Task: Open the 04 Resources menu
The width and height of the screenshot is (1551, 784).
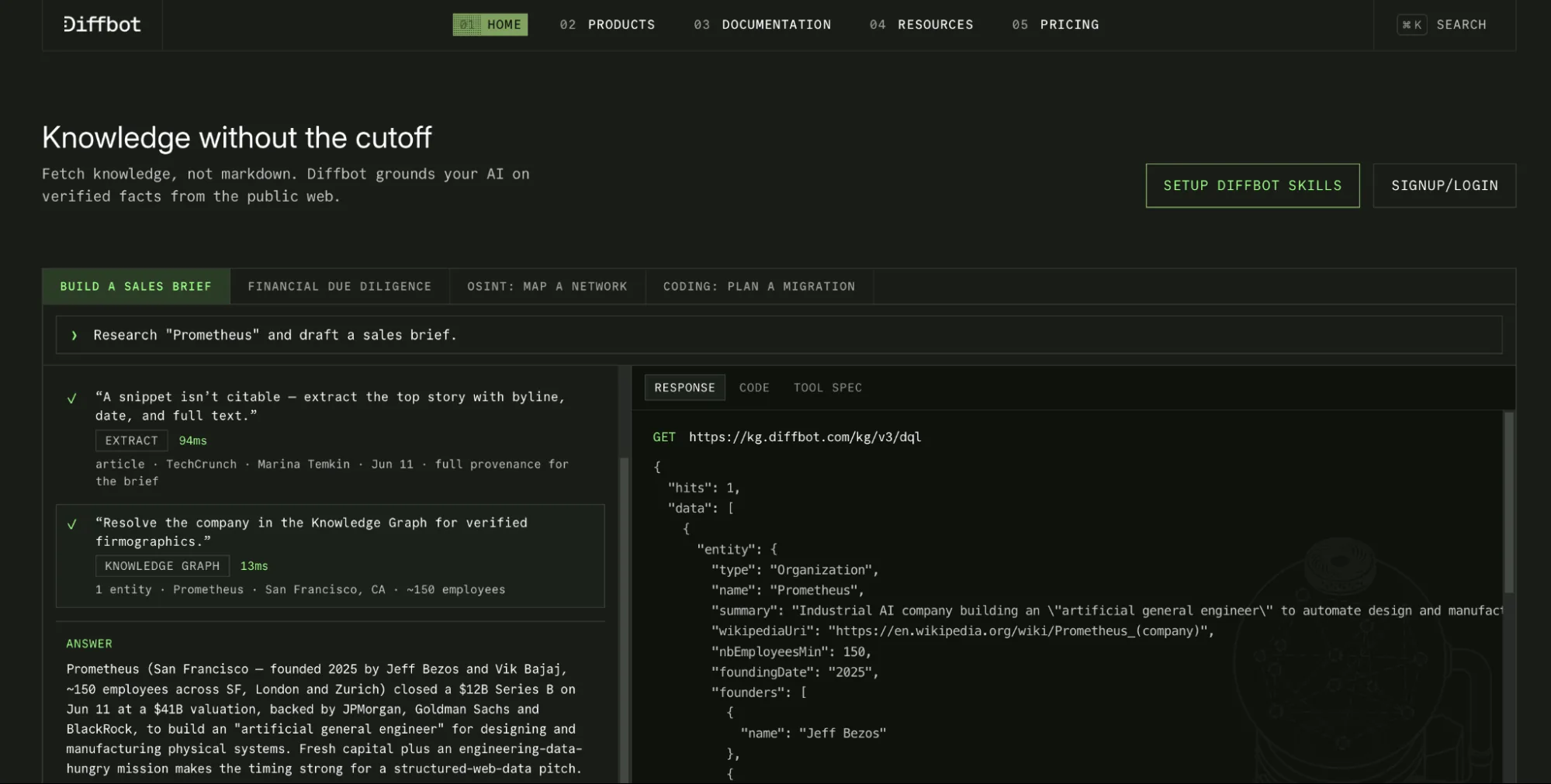Action: [922, 25]
